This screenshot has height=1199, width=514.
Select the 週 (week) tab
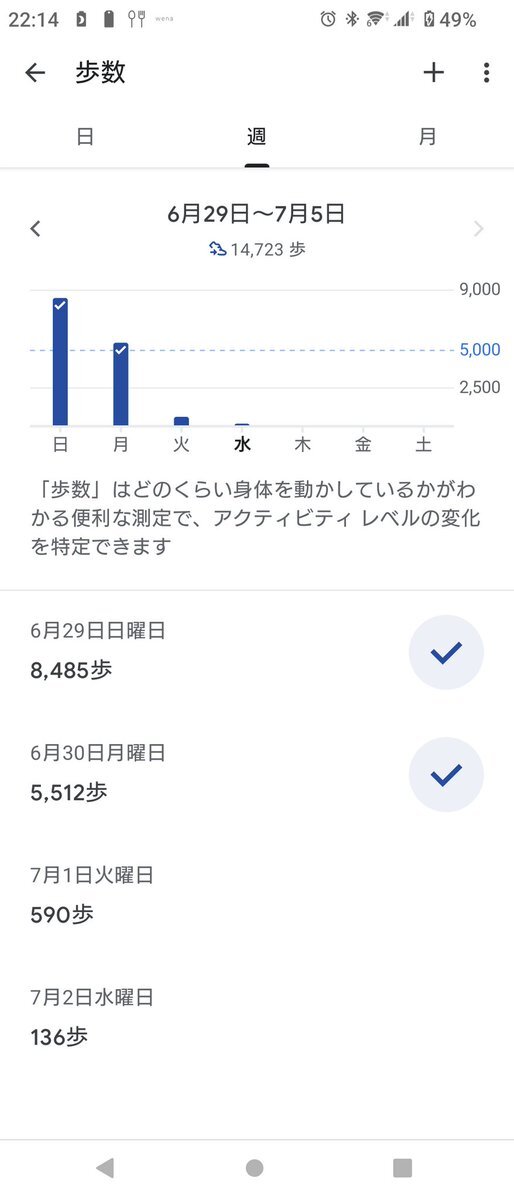click(257, 137)
